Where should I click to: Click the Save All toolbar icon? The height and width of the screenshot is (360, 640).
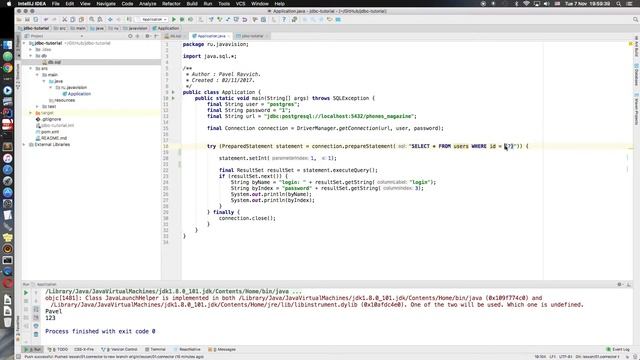[27, 20]
